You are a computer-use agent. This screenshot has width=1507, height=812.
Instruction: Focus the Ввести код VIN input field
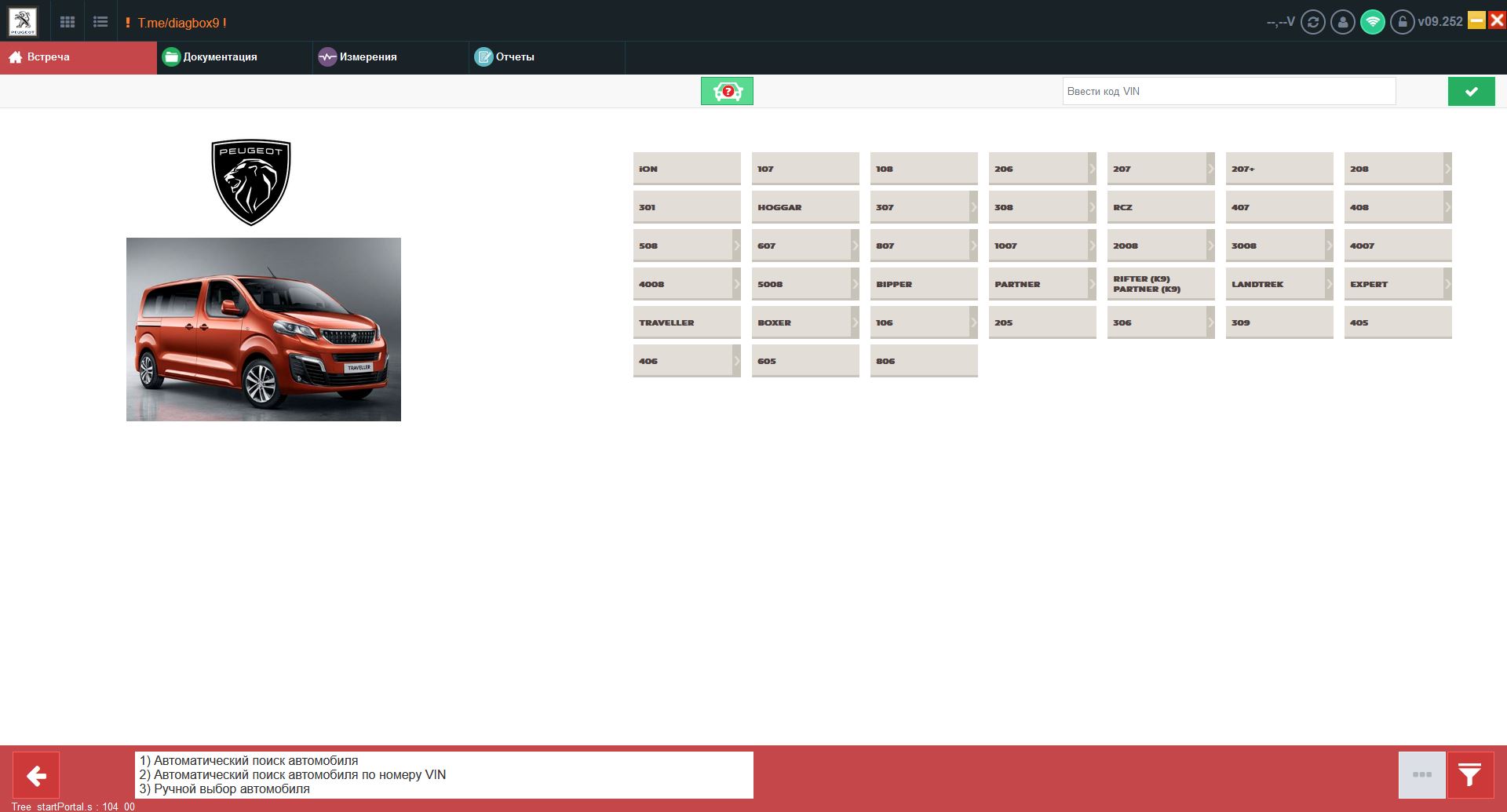(x=1229, y=91)
